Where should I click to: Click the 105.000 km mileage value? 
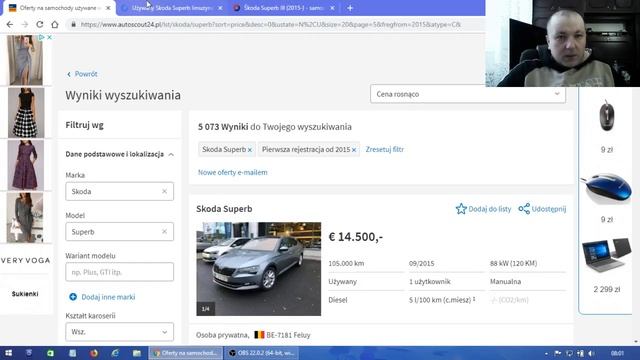tap(346, 263)
